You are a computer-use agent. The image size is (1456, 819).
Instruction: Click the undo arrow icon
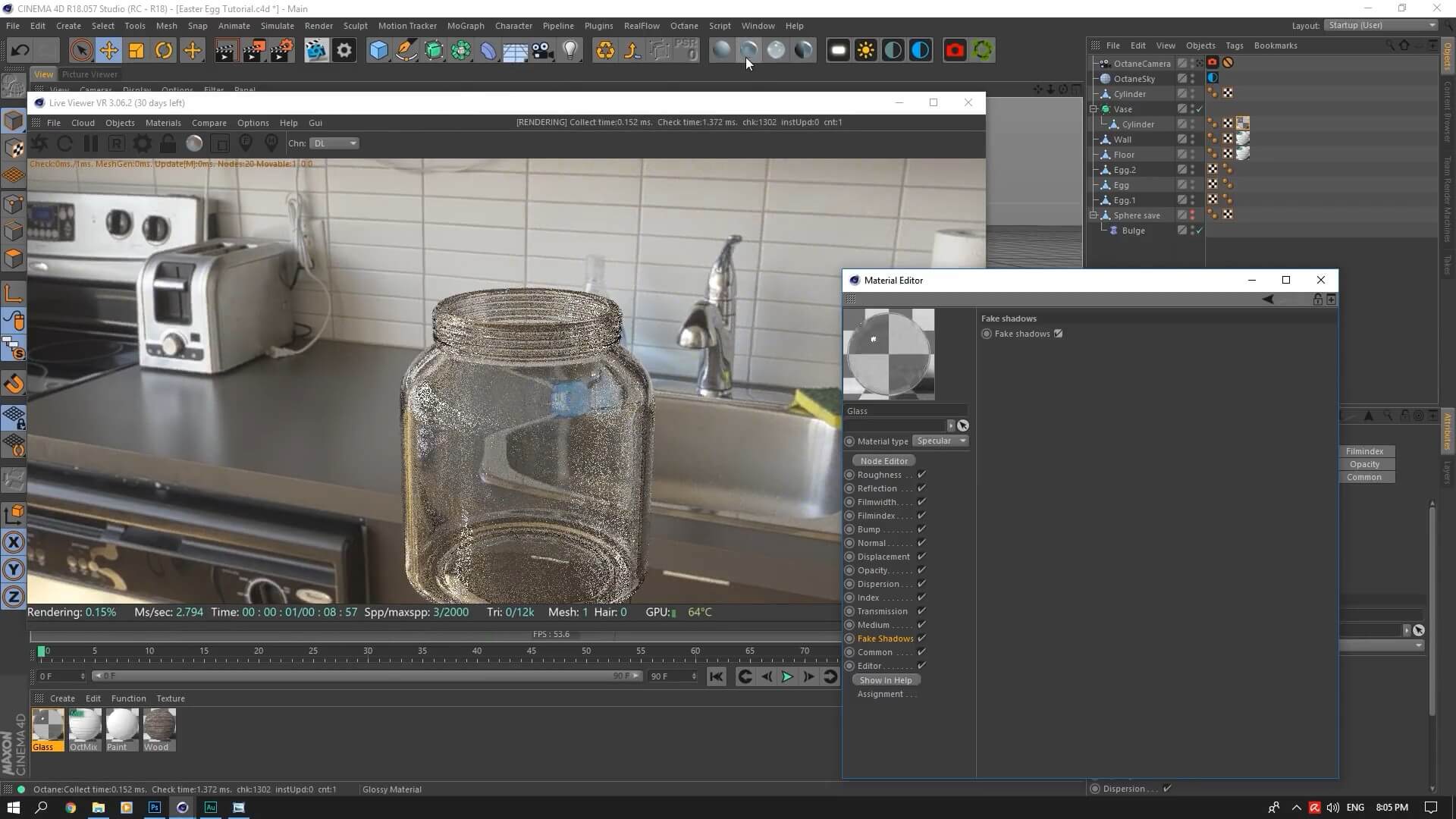coord(20,51)
